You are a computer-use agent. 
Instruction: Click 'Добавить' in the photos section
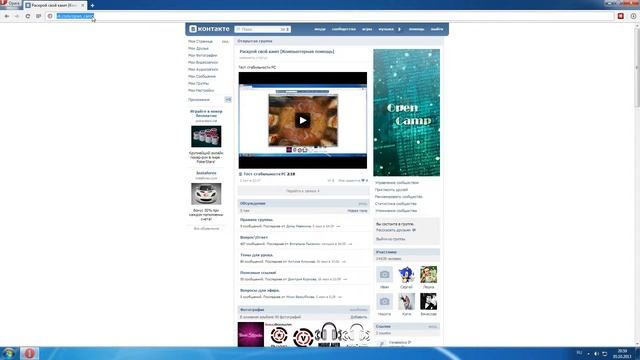point(359,317)
